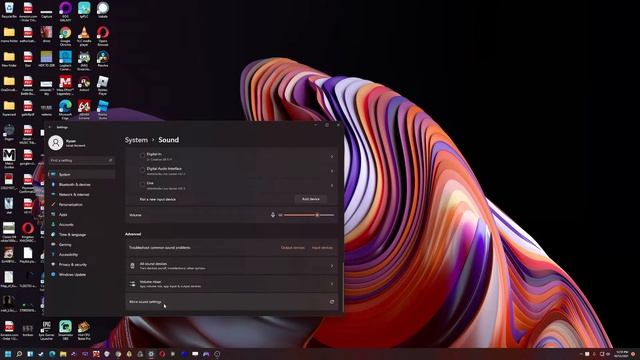
Task: Click System in the breadcrumb
Action: 136,140
